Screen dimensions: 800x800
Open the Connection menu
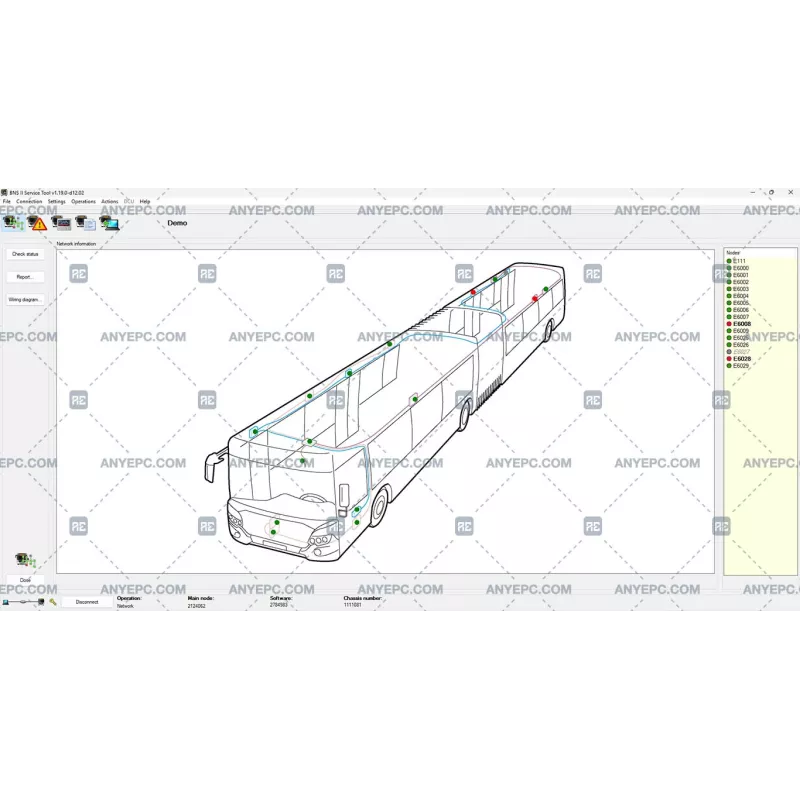pyautogui.click(x=29, y=201)
